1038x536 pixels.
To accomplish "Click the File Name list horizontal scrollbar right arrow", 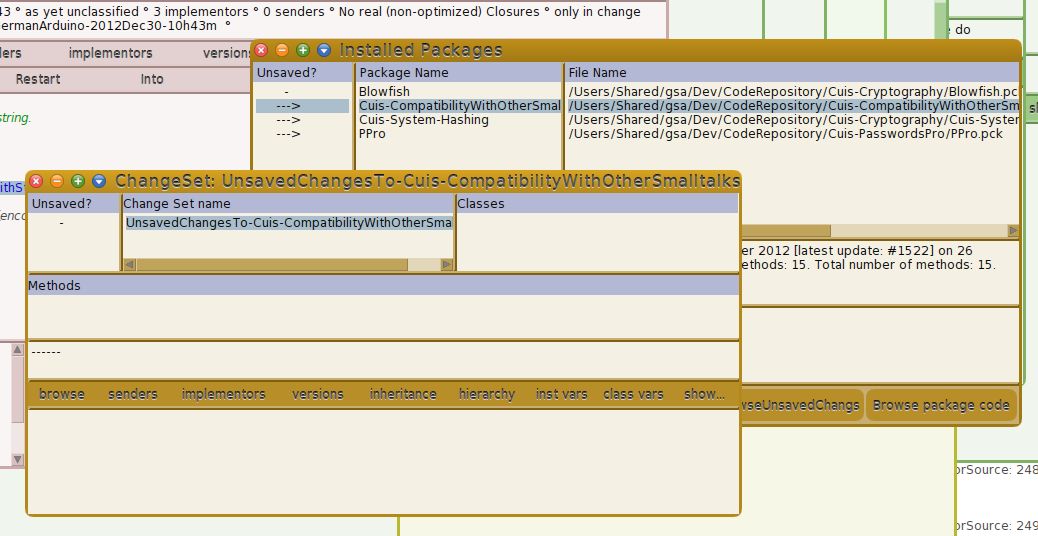I will (1013, 231).
